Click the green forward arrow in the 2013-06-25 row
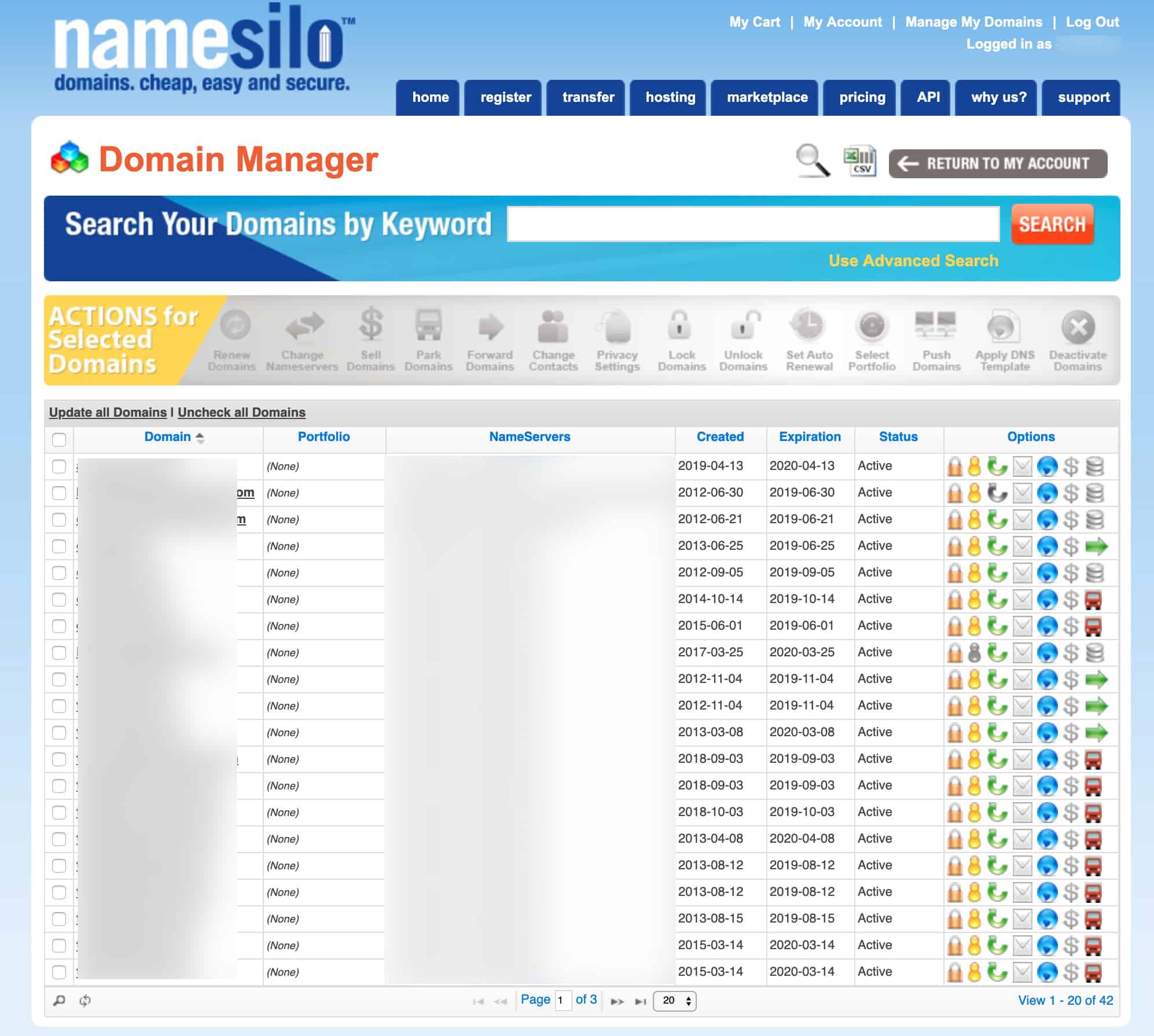 [x=1096, y=546]
